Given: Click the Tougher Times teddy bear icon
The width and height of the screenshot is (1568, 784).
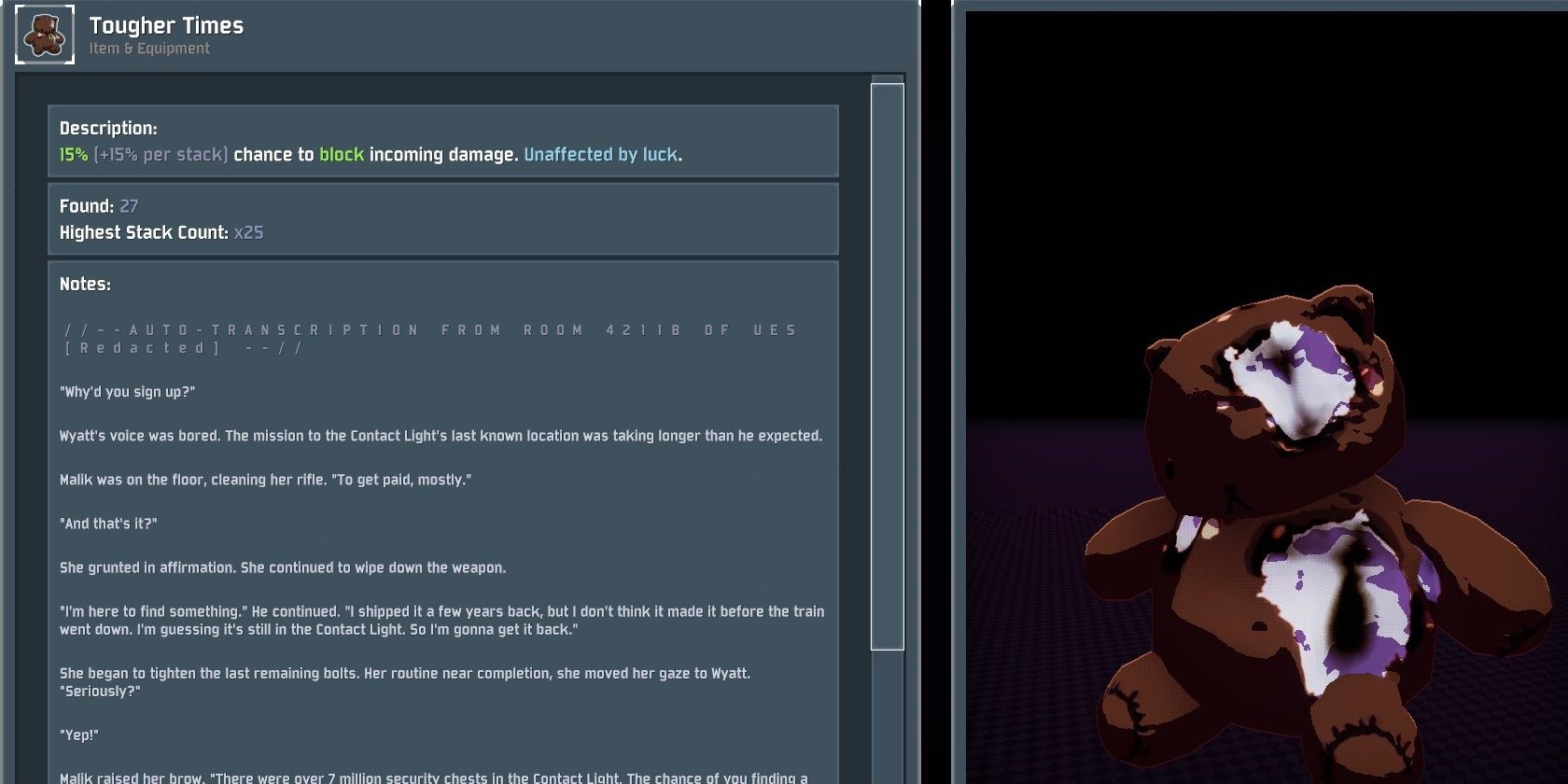Looking at the screenshot, I should (45, 35).
